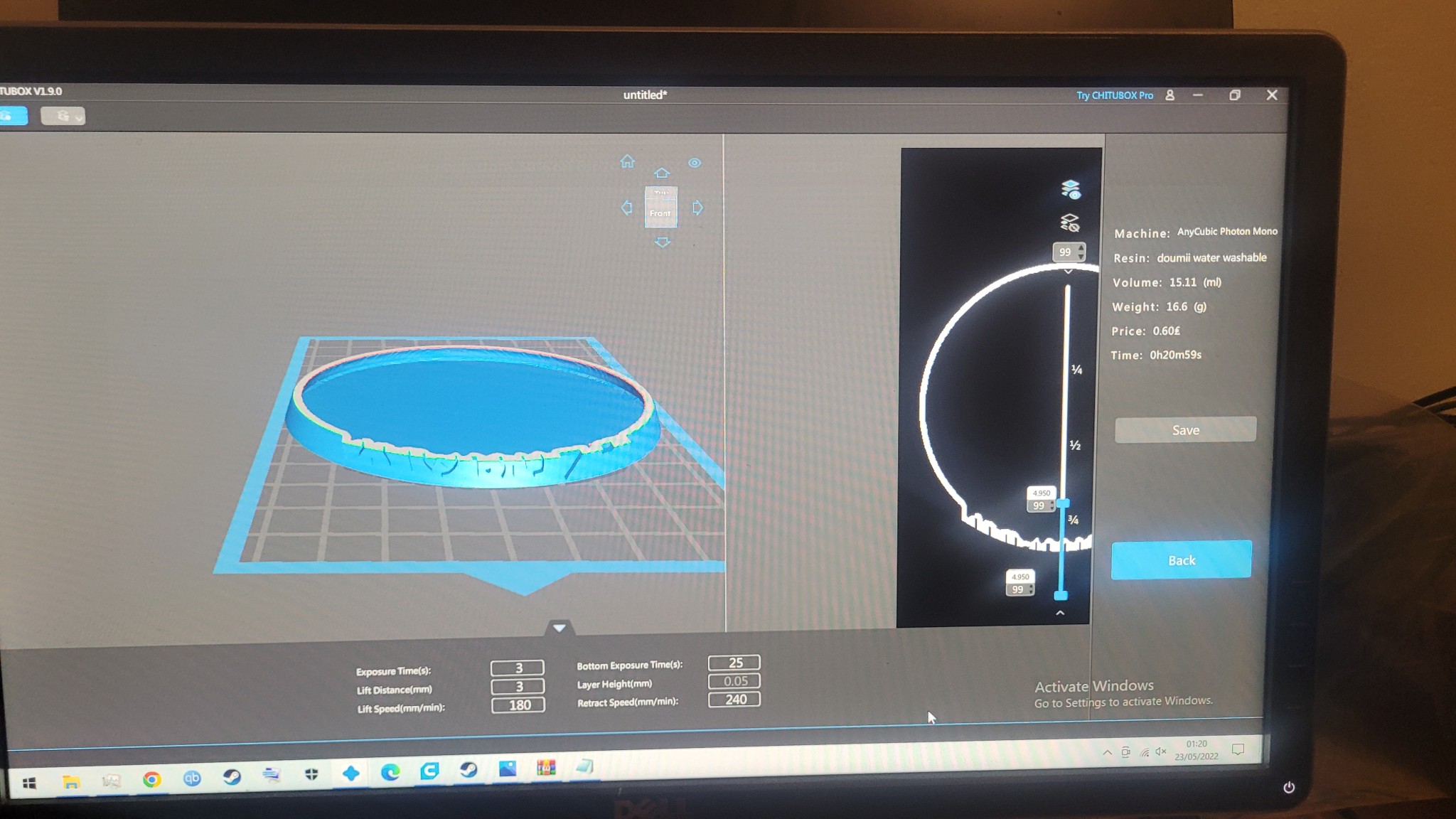Save the sliced file
The image size is (1456, 819).
(x=1185, y=430)
